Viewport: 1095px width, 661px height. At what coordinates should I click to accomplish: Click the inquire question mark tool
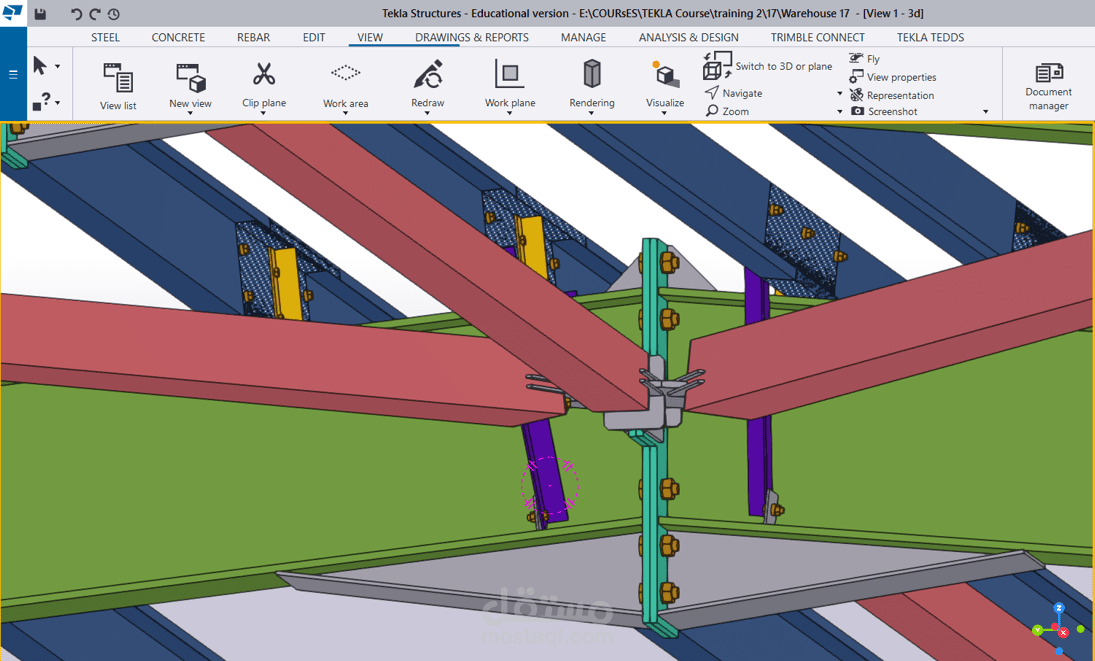coord(41,101)
